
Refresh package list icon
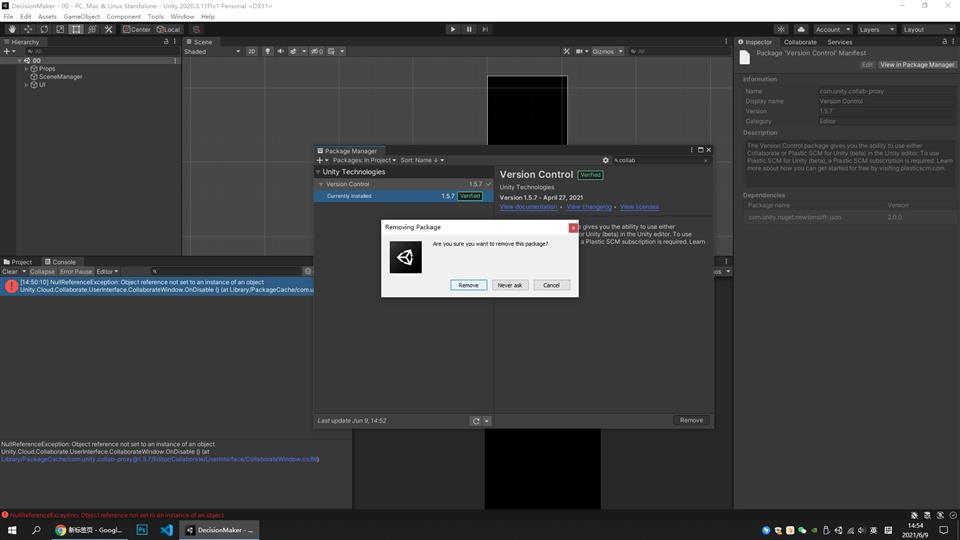pos(476,421)
